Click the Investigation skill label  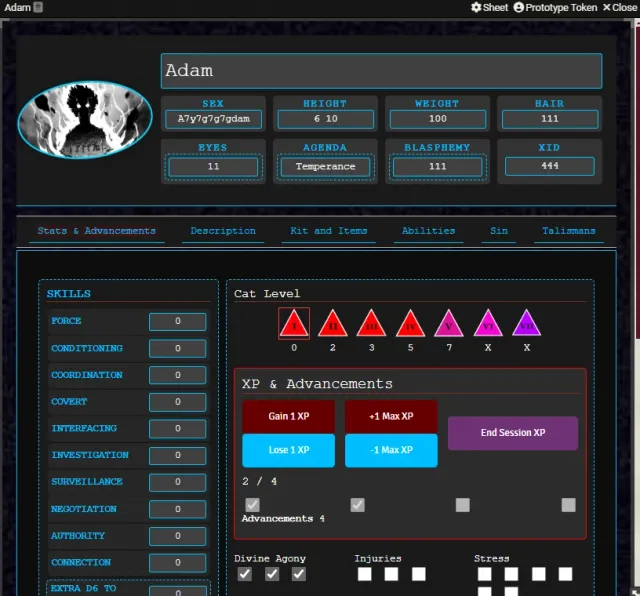point(90,455)
